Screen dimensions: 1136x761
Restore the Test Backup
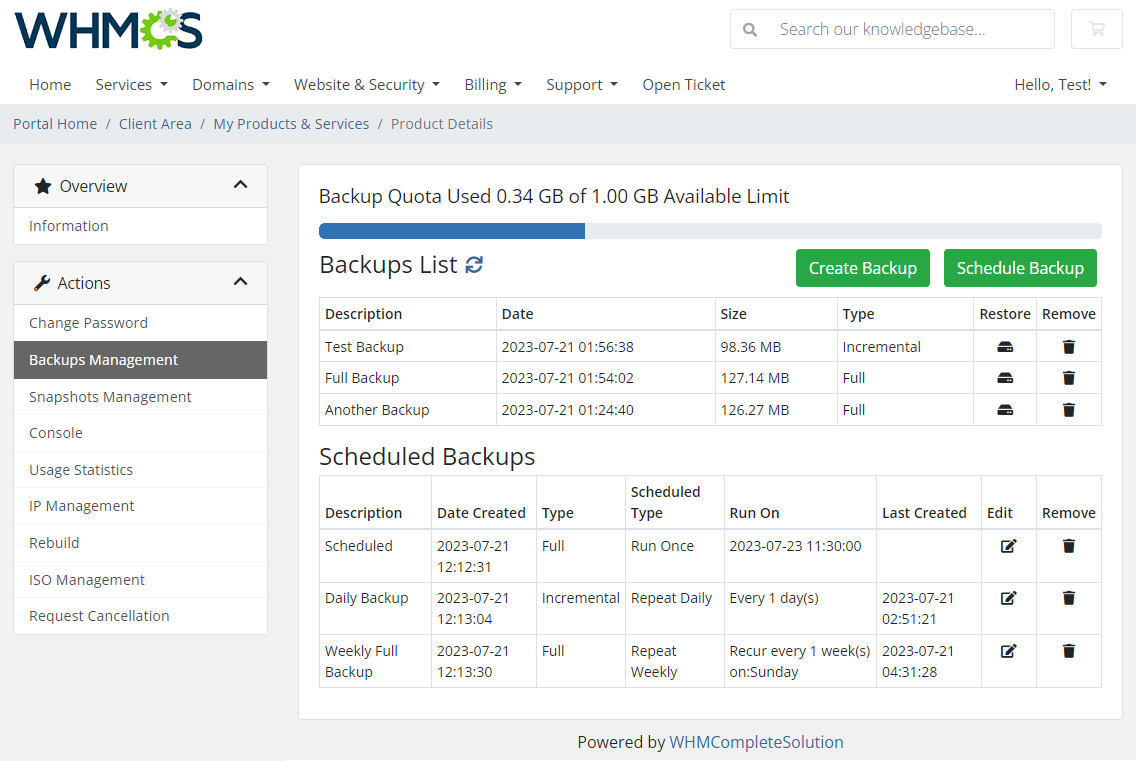pos(1004,346)
